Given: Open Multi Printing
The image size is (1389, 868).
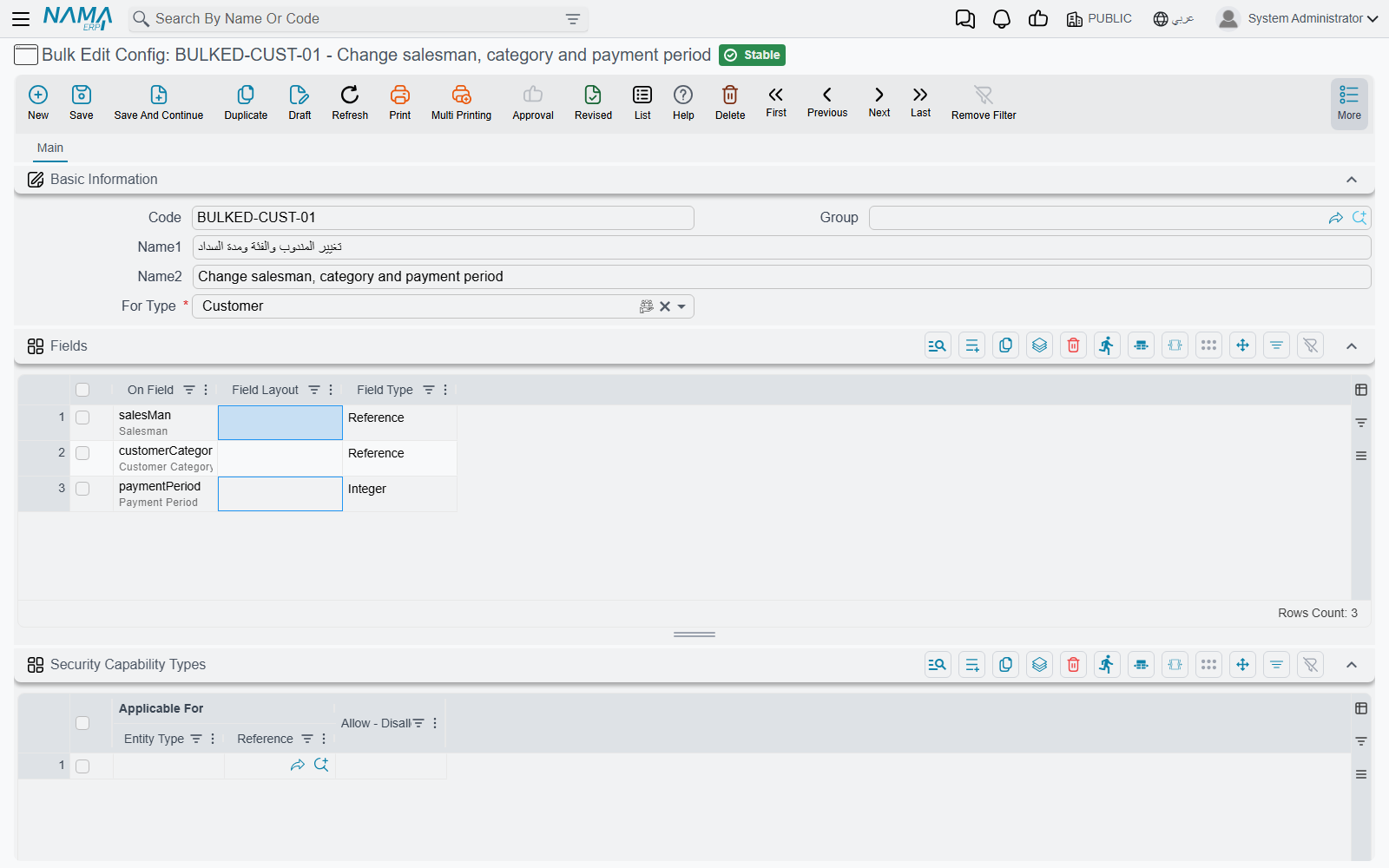Looking at the screenshot, I should tap(461, 102).
